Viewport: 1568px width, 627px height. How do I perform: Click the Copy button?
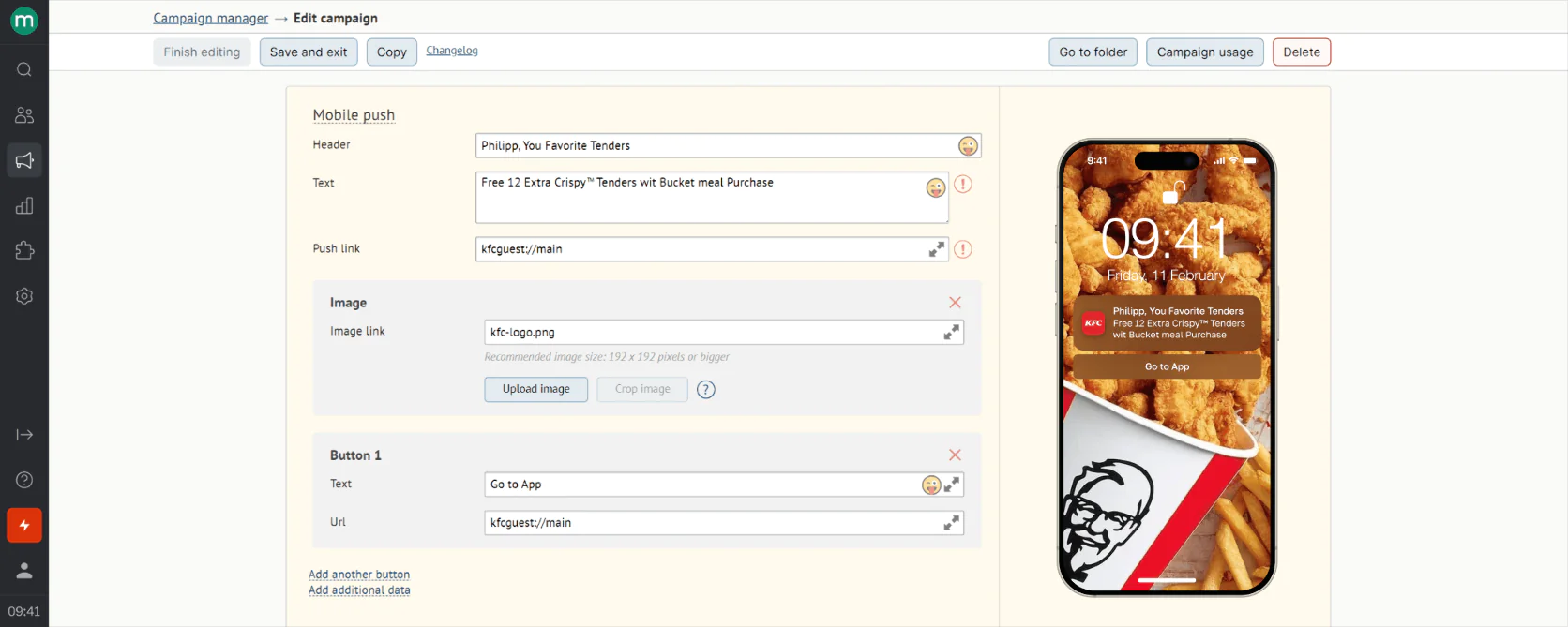[x=392, y=52]
